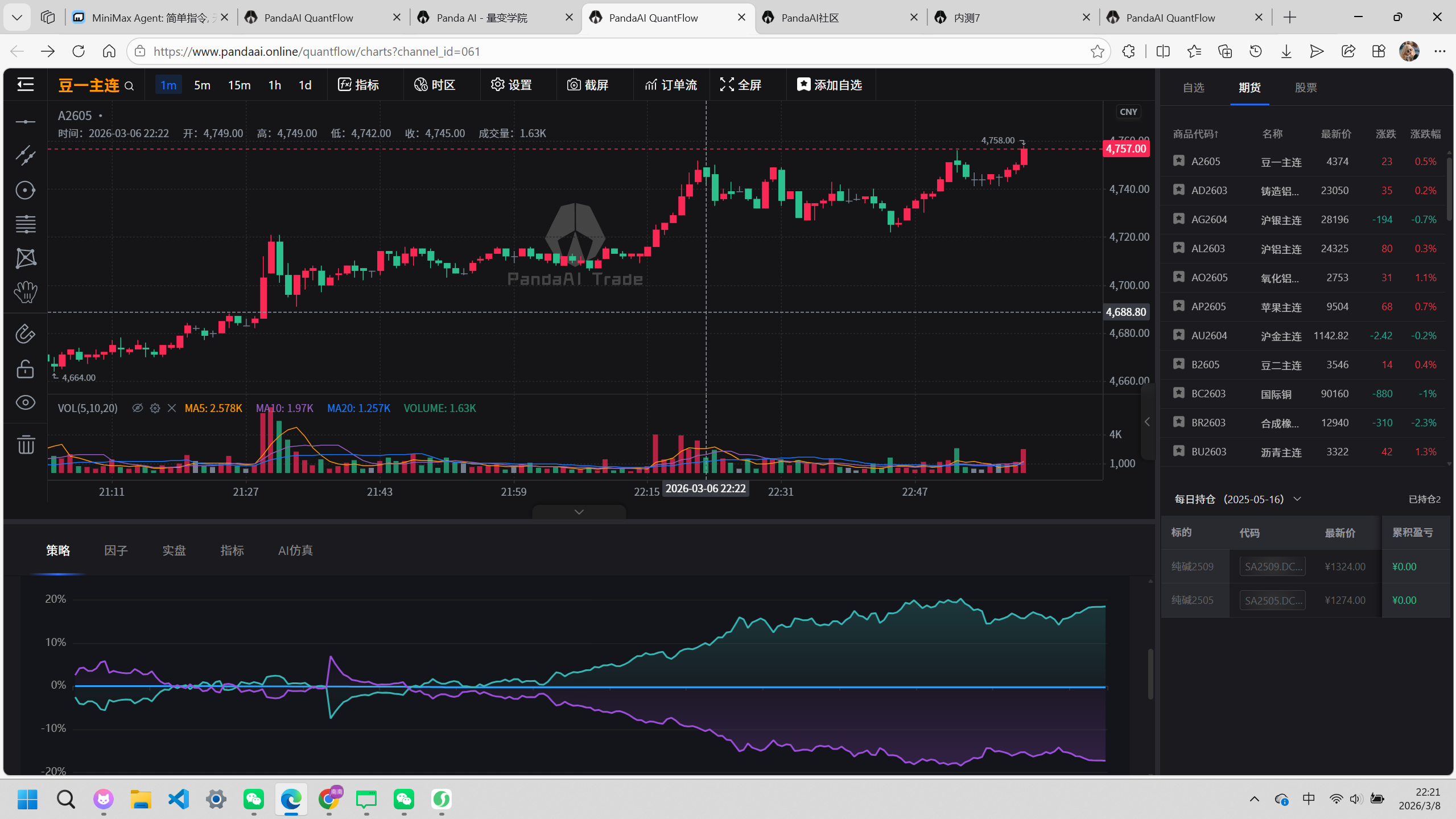Select the horizontal lines Fibonacci tool
Image resolution: width=1456 pixels, height=819 pixels.
click(26, 224)
